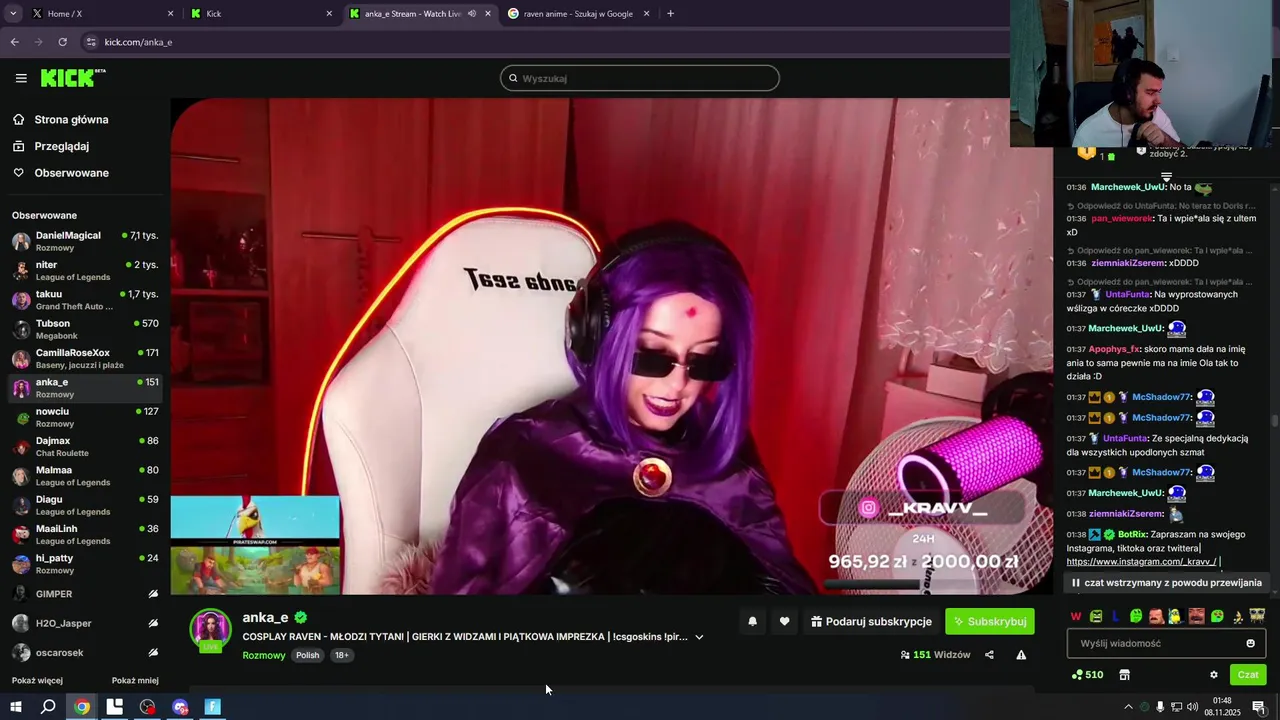The width and height of the screenshot is (1280, 720).
Task: Select Malmaa in followed list
Action: 85,476
